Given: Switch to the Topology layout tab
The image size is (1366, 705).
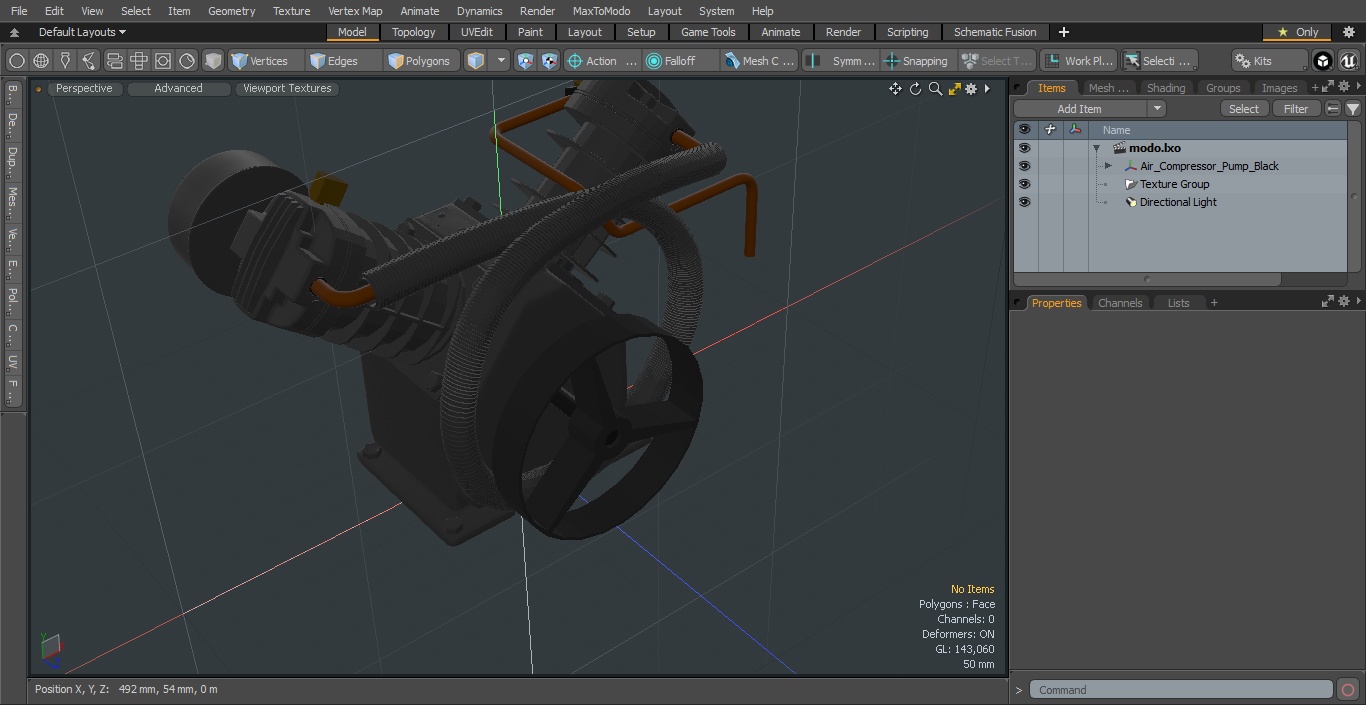Looking at the screenshot, I should 414,32.
